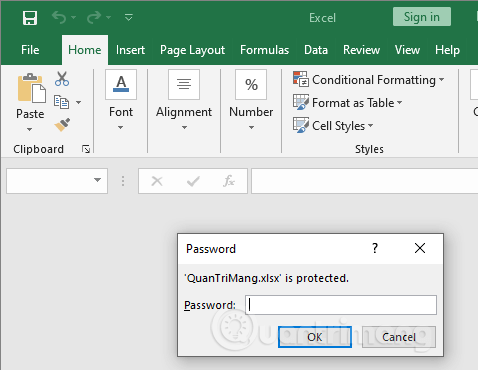Click the Cancel X icon in formula bar
The image size is (478, 370).
pyautogui.click(x=157, y=181)
